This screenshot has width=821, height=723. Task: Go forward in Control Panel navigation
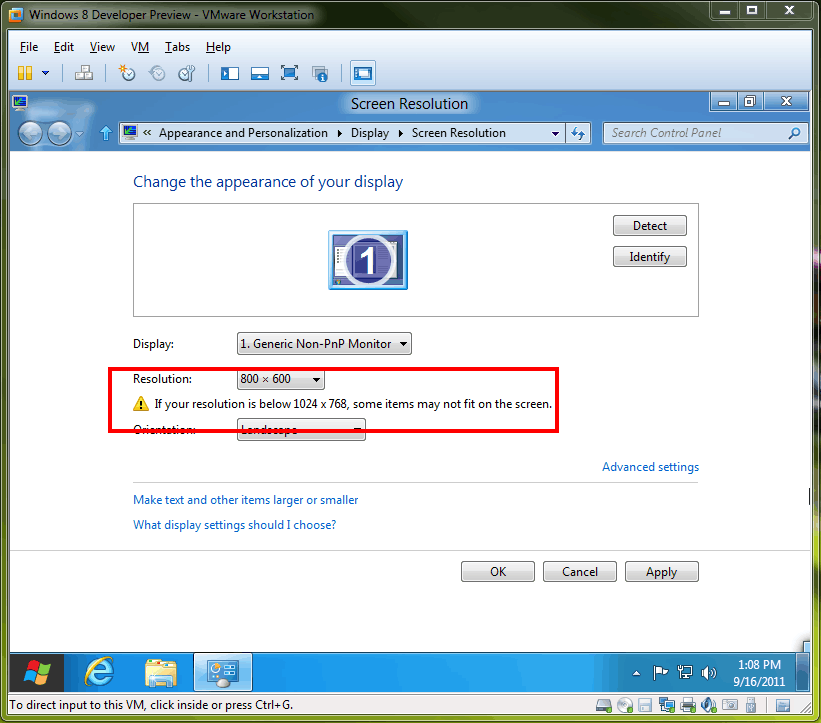pos(59,133)
